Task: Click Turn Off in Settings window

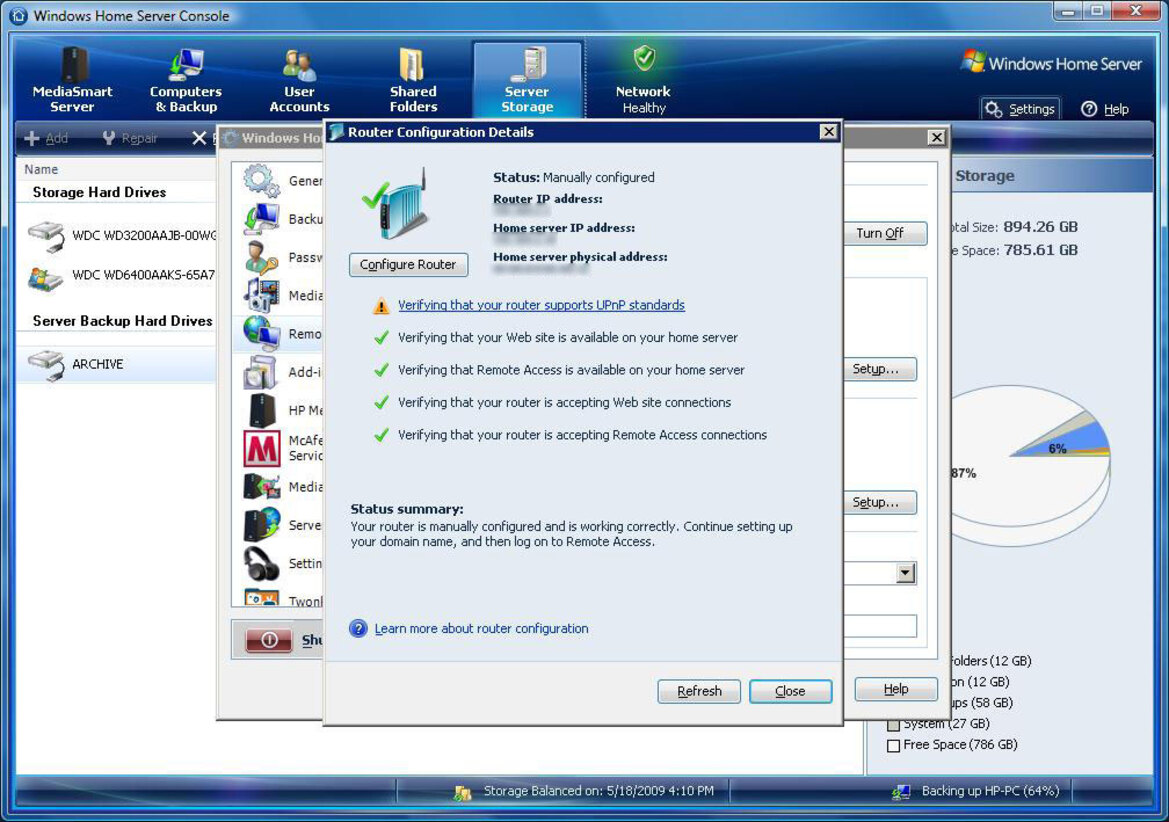Action: [885, 233]
